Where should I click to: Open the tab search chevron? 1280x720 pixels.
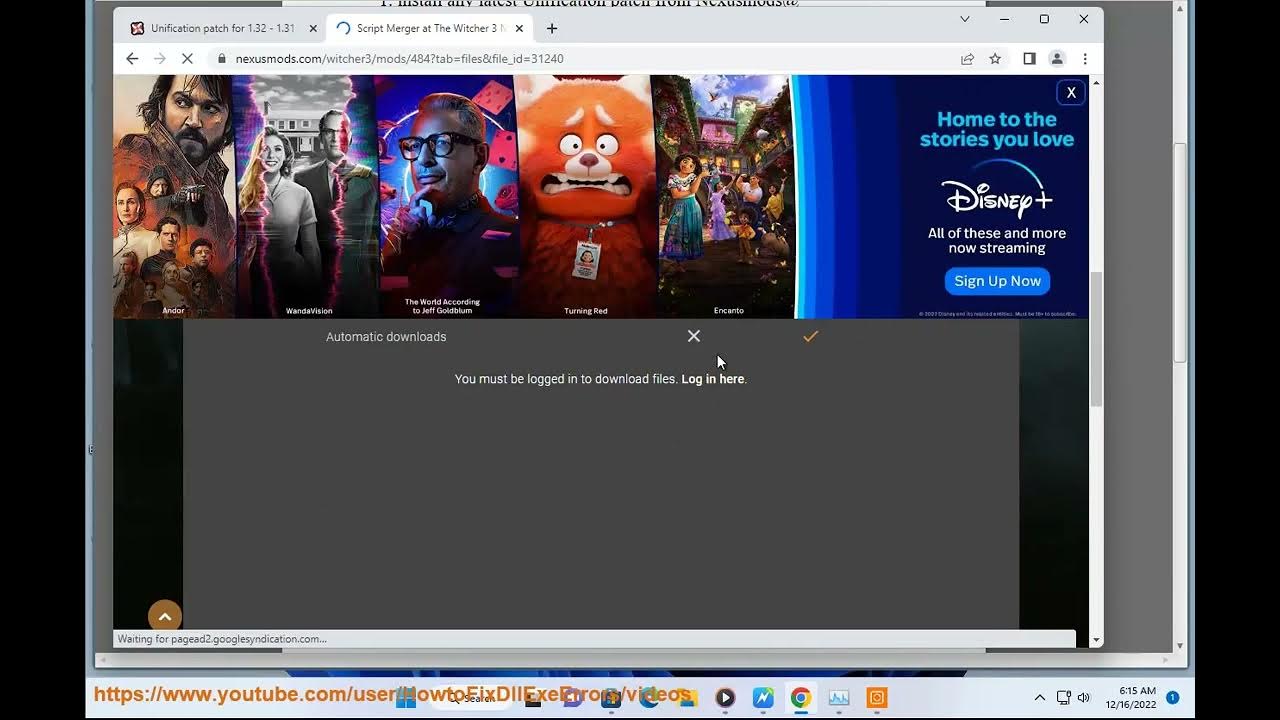pyautogui.click(x=965, y=19)
